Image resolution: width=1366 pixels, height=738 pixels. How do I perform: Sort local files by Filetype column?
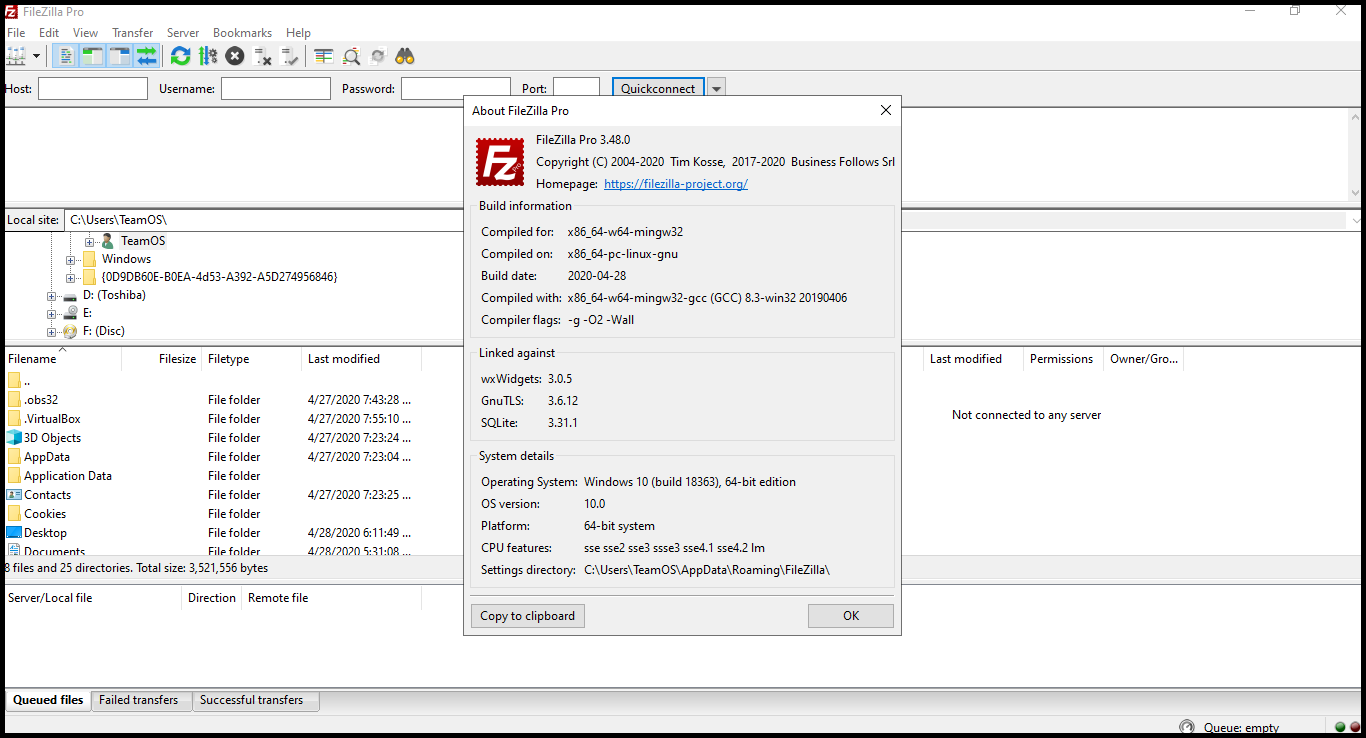(252, 359)
